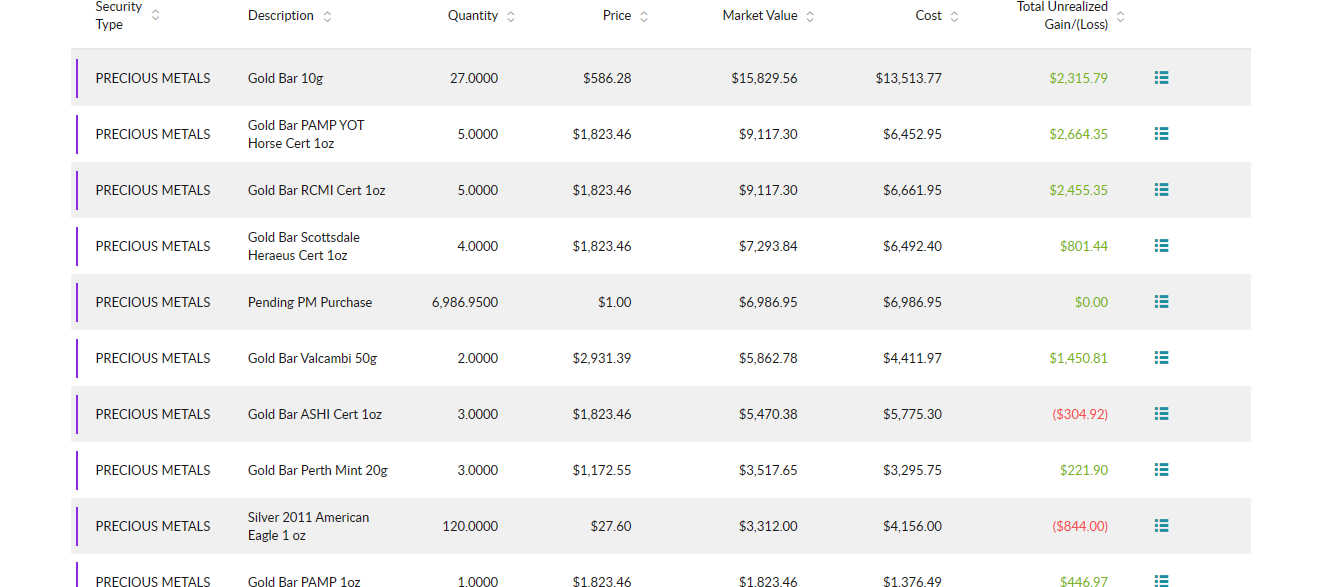Select the Pending PM Purchase description
The image size is (1334, 587).
pos(310,302)
